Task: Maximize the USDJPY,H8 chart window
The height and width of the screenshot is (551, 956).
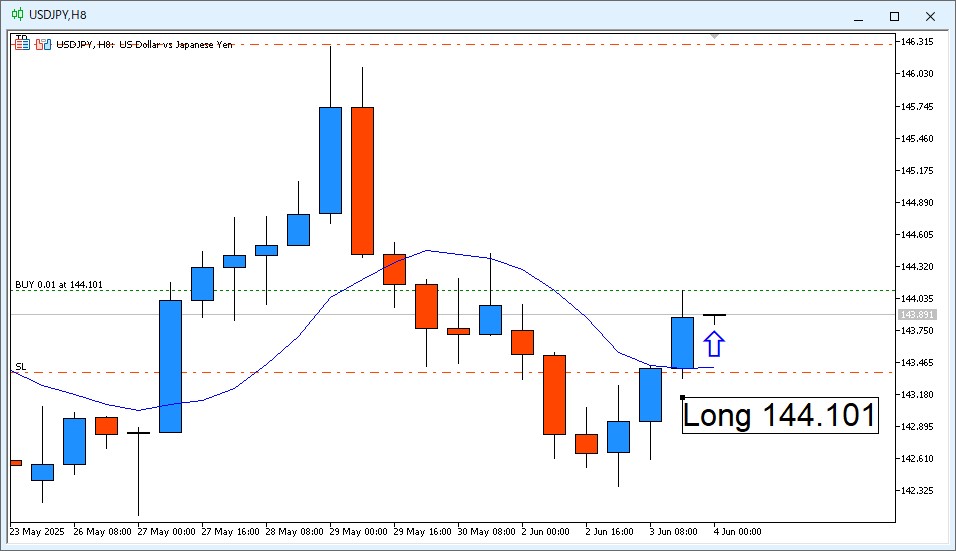Action: tap(894, 16)
